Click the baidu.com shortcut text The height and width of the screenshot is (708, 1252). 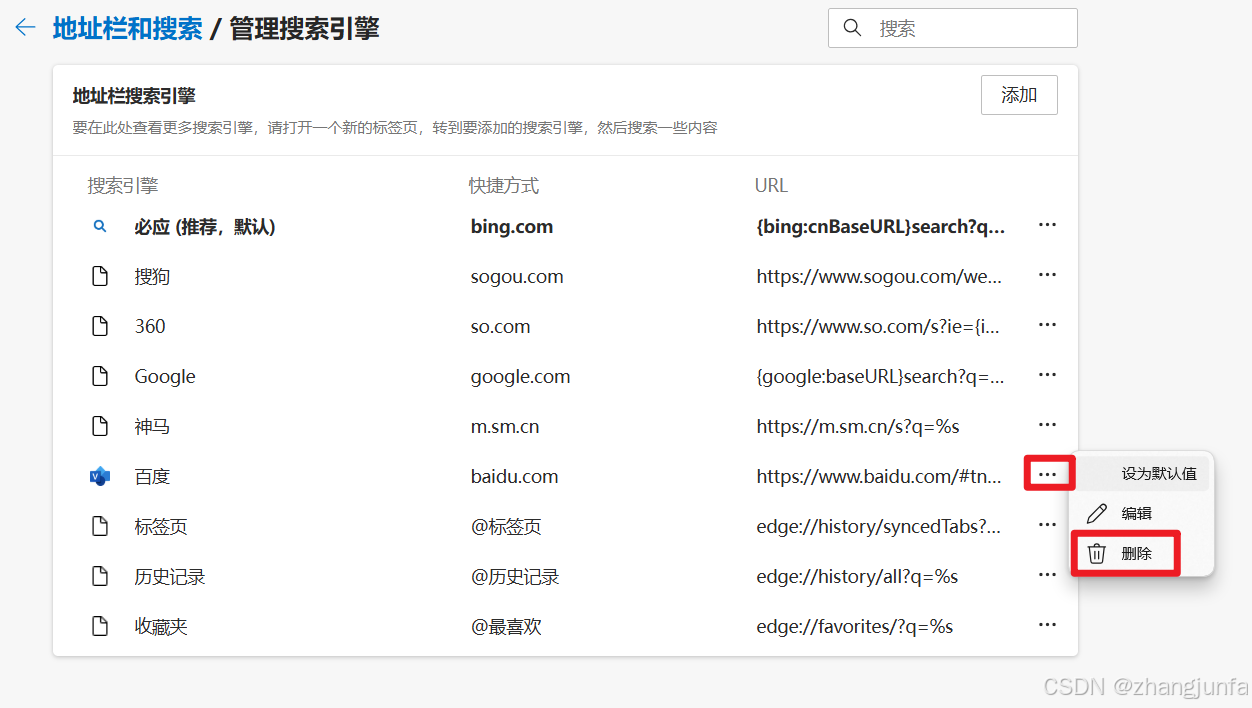(514, 477)
